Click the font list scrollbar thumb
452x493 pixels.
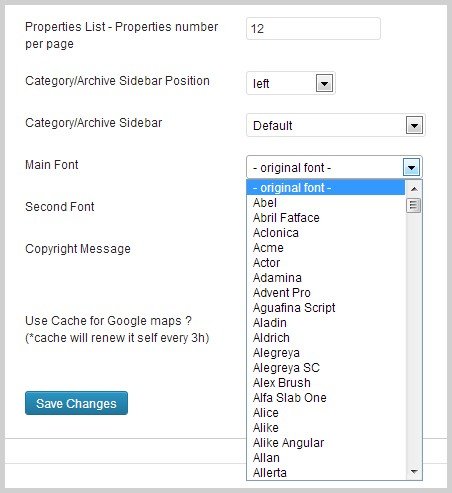pyautogui.click(x=414, y=205)
